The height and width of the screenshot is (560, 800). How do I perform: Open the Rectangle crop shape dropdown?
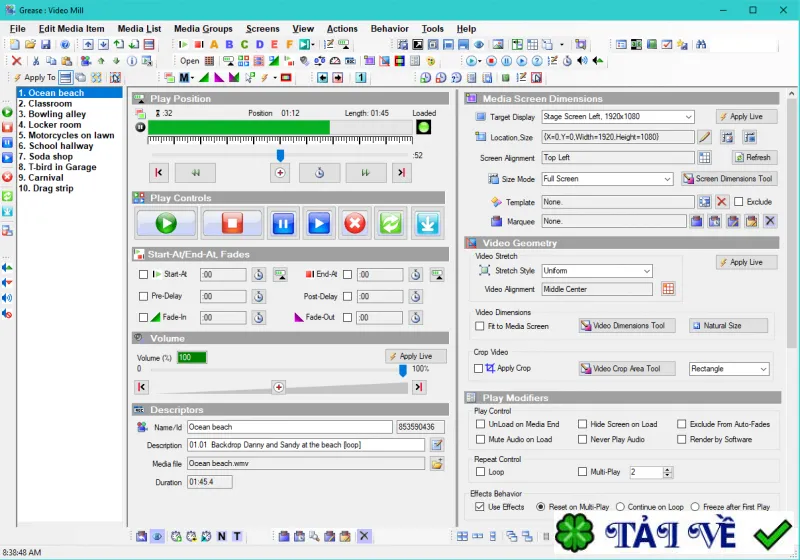pyautogui.click(x=729, y=369)
